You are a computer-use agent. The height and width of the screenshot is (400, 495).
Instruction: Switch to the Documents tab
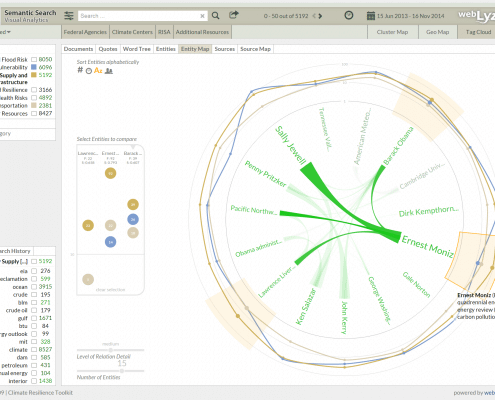pyautogui.click(x=78, y=49)
